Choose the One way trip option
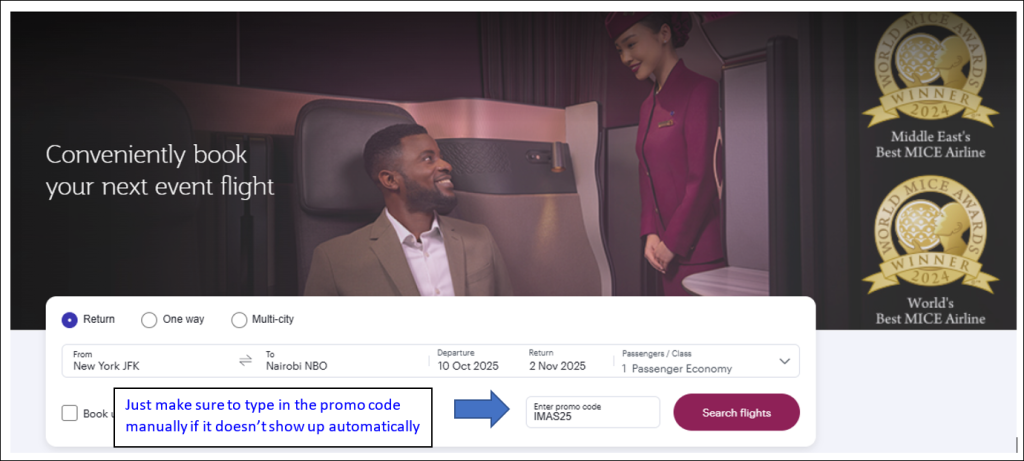This screenshot has width=1024, height=461. coord(149,320)
